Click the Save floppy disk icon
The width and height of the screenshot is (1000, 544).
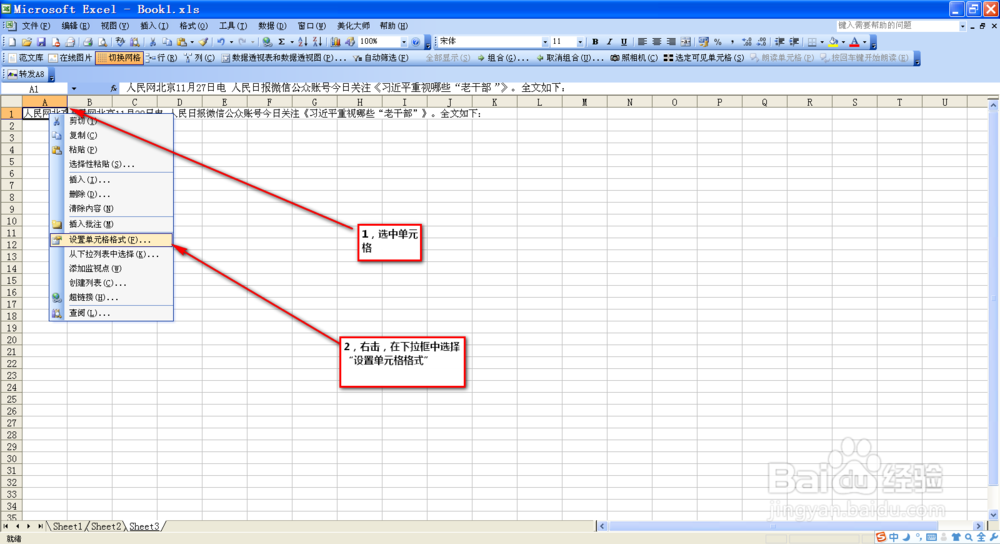41,42
